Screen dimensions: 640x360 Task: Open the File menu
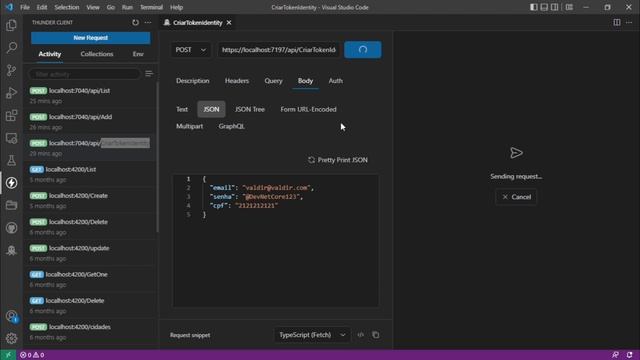pyautogui.click(x=25, y=7)
